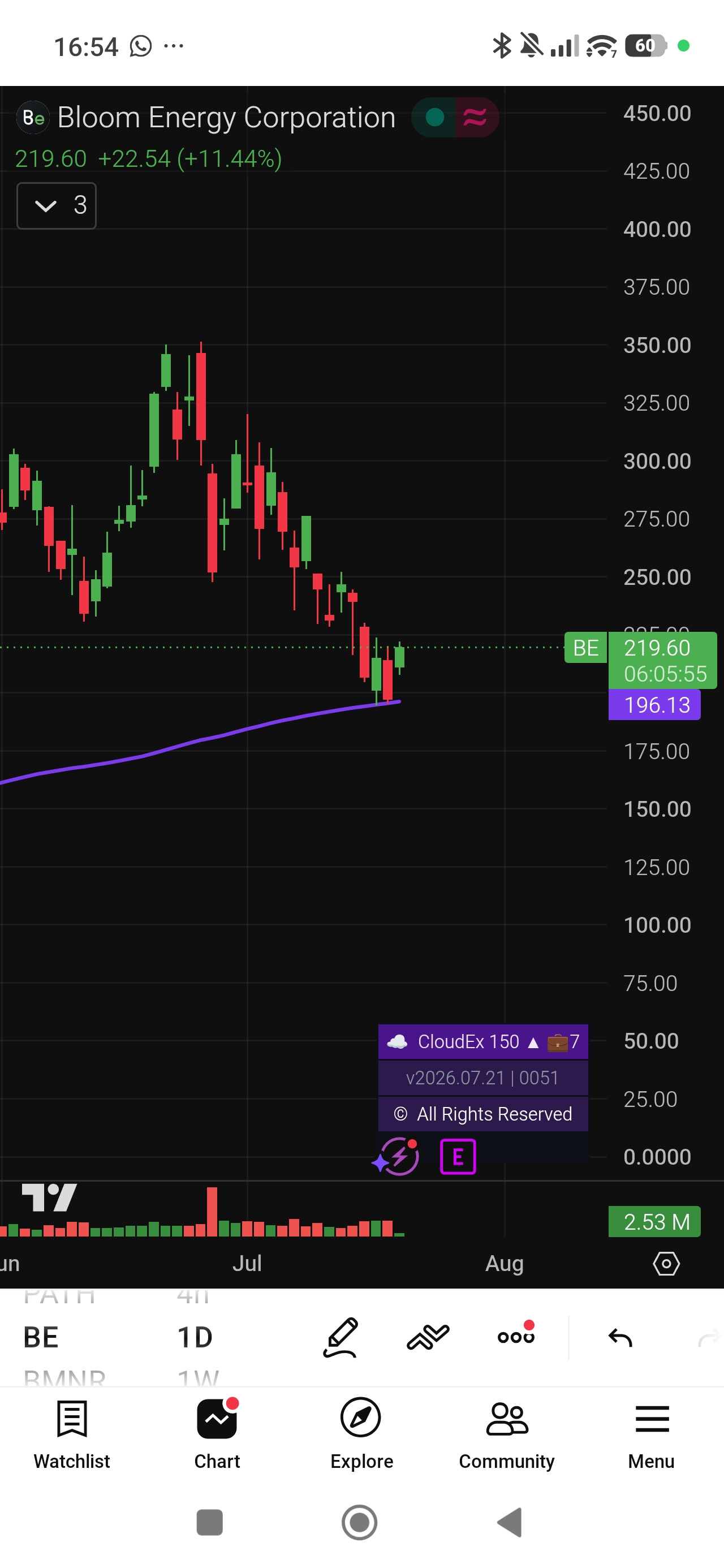Screen dimensions: 724x1568
Task: Tap the Android recent apps square button
Action: point(210,1522)
